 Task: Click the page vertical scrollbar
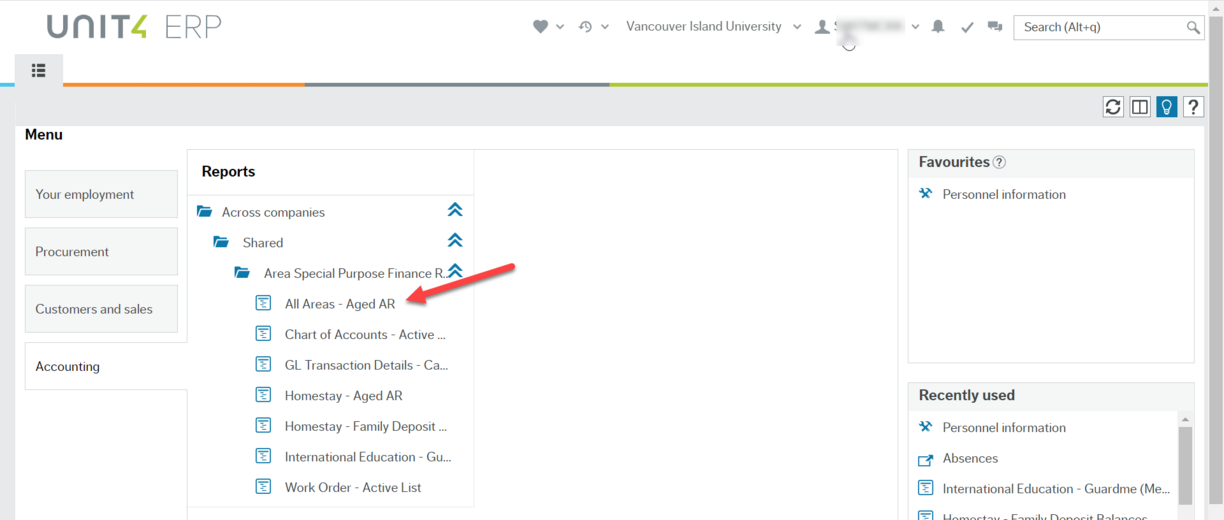[1215, 260]
